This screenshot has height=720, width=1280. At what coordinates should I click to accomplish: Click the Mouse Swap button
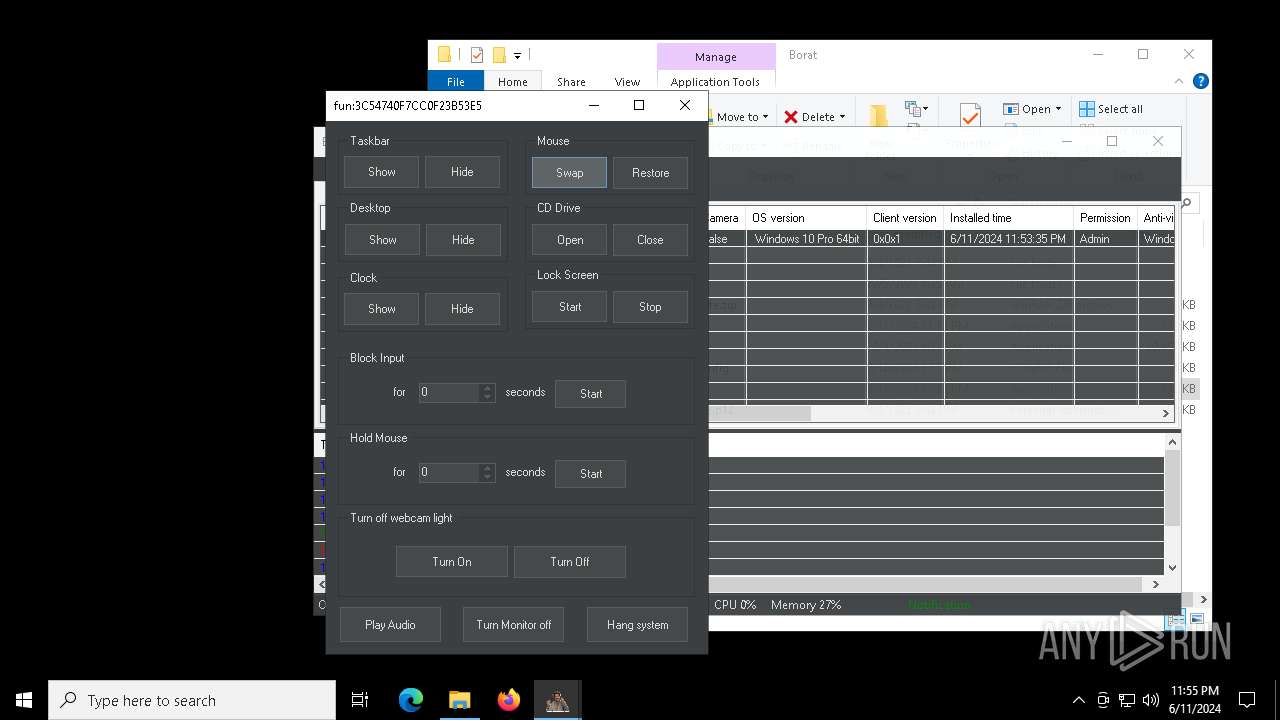click(x=569, y=173)
